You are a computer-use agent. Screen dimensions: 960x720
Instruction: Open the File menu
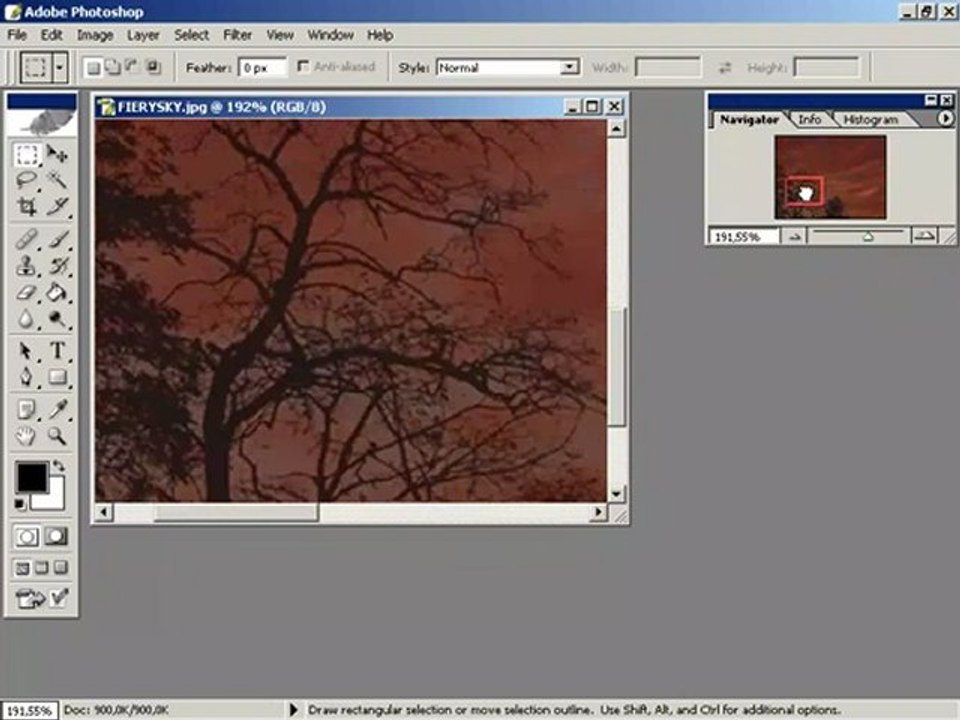[17, 35]
